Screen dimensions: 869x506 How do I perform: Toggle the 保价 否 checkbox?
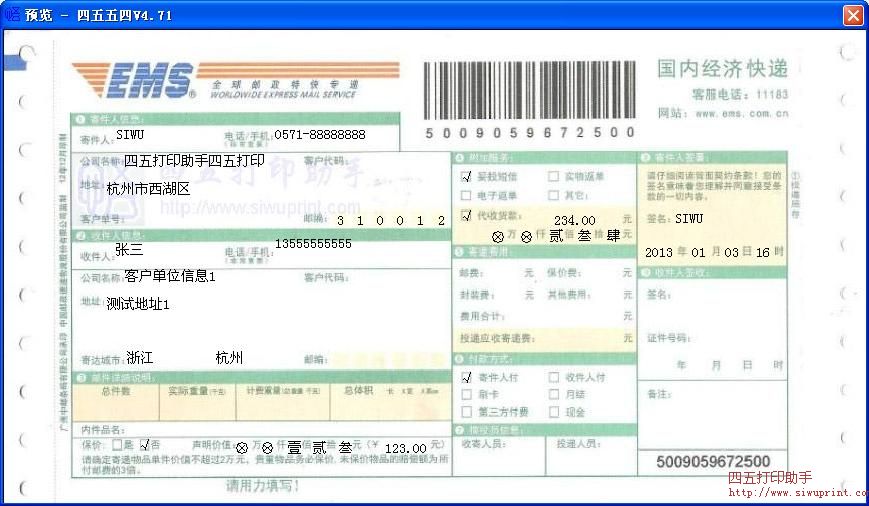click(145, 444)
